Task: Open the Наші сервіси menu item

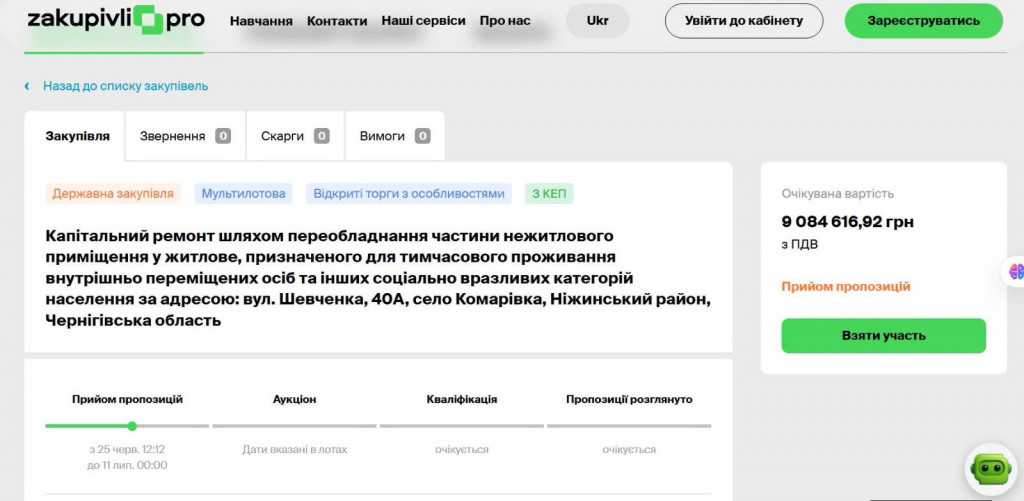Action: pyautogui.click(x=423, y=21)
